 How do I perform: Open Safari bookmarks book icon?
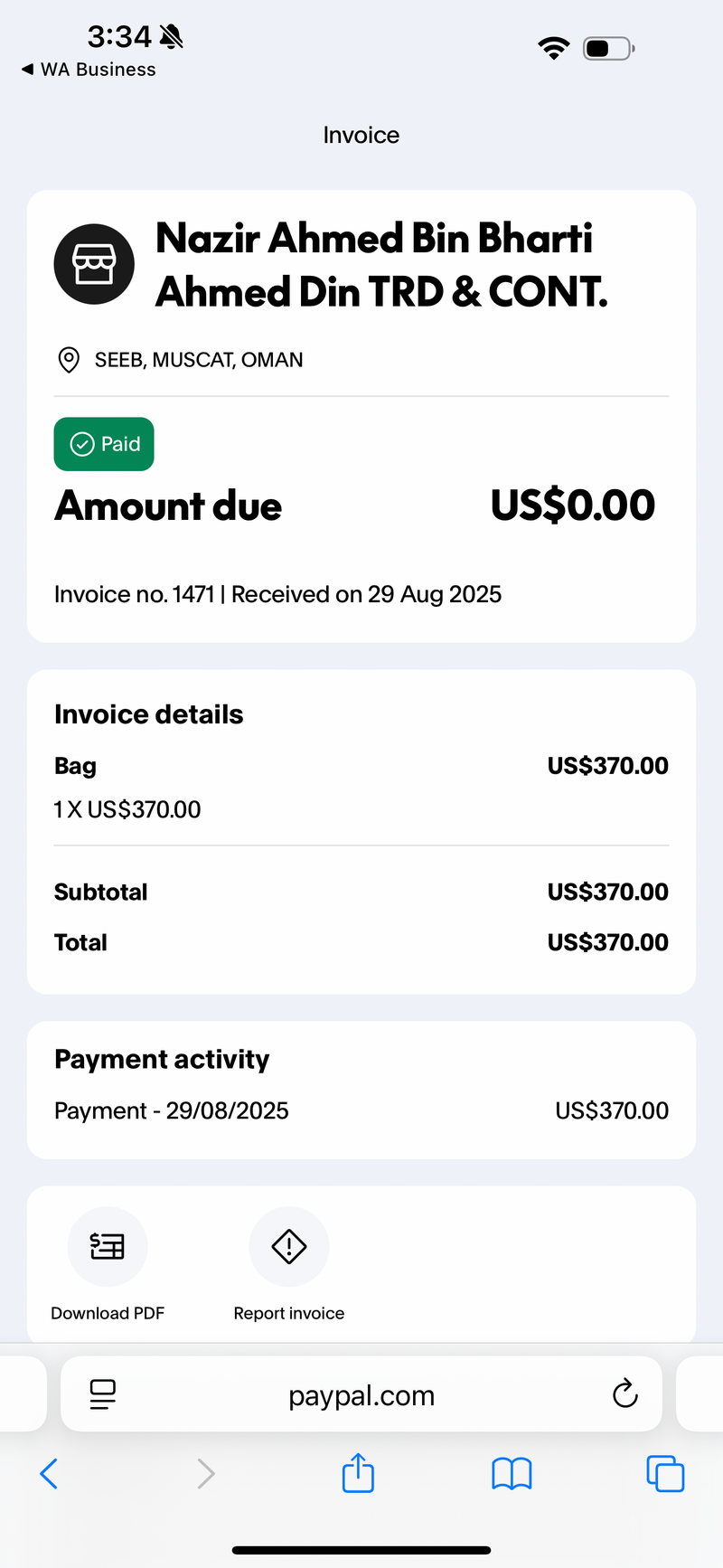(x=512, y=1474)
